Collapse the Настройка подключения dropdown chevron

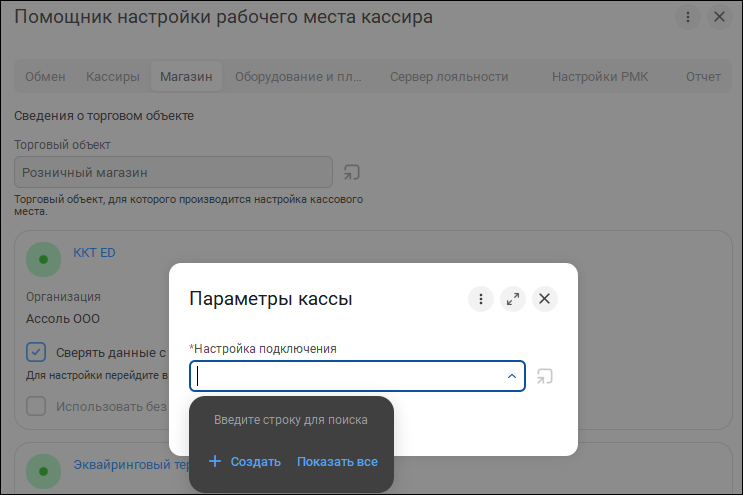(512, 376)
